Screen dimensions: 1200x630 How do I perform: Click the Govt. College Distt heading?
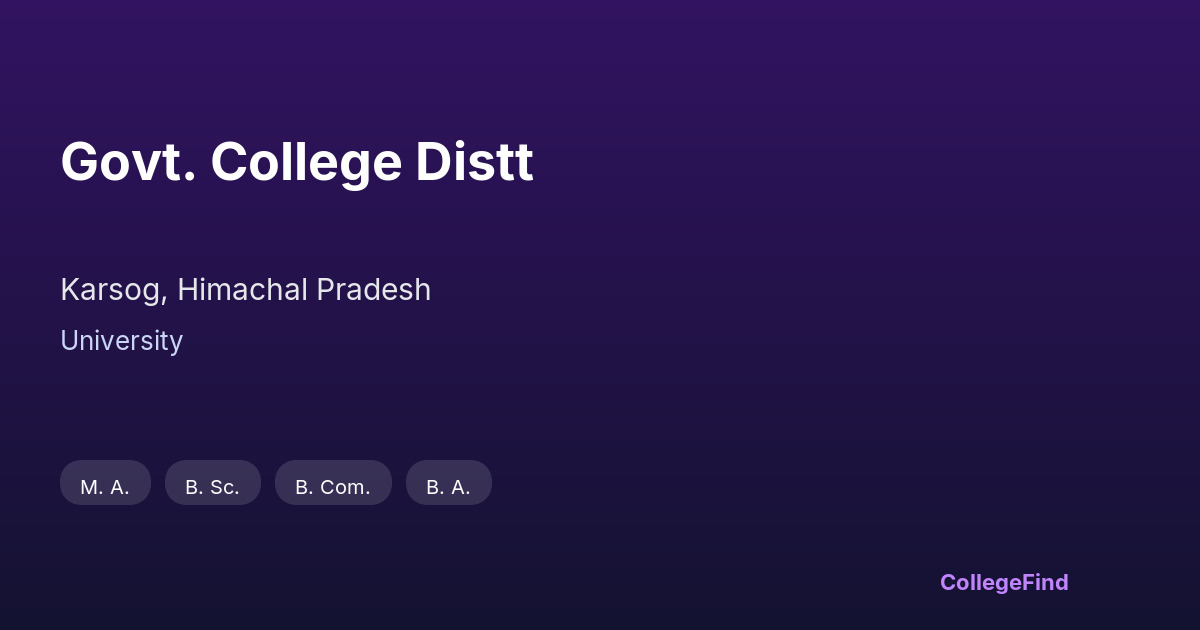tap(297, 162)
